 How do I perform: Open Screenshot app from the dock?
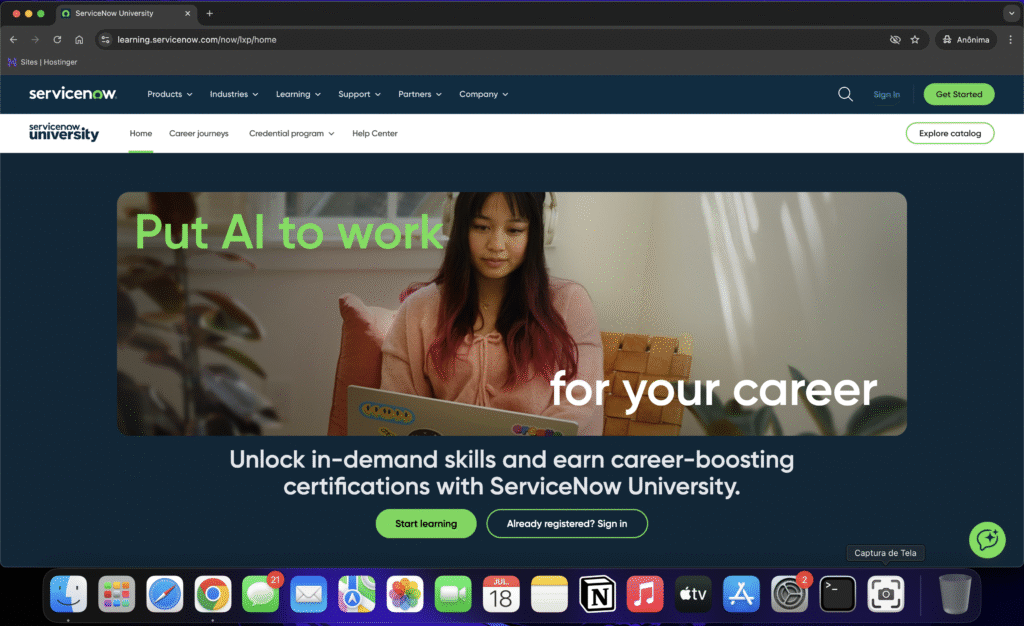pos(886,594)
